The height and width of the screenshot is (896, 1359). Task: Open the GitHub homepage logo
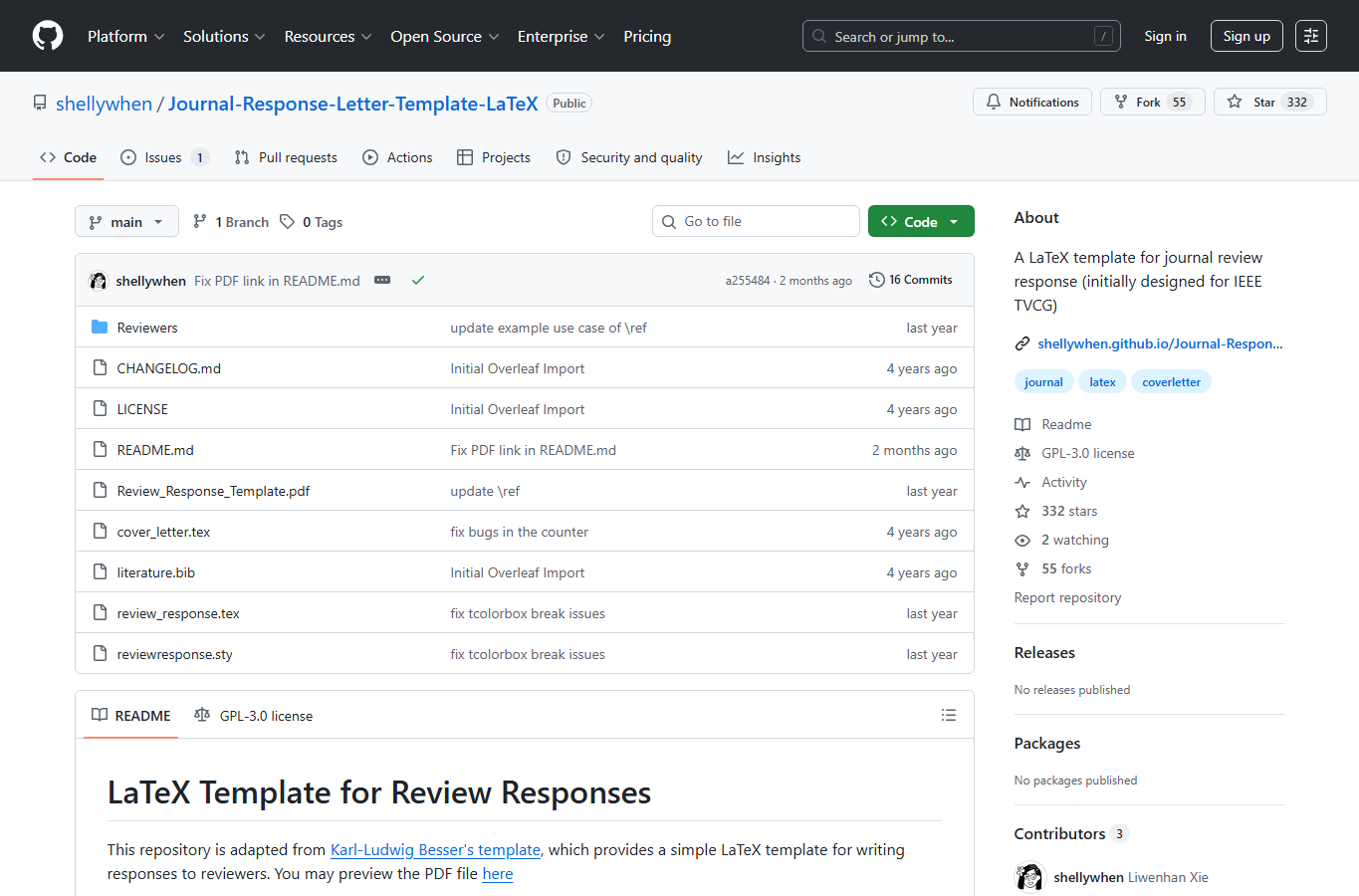pos(48,36)
